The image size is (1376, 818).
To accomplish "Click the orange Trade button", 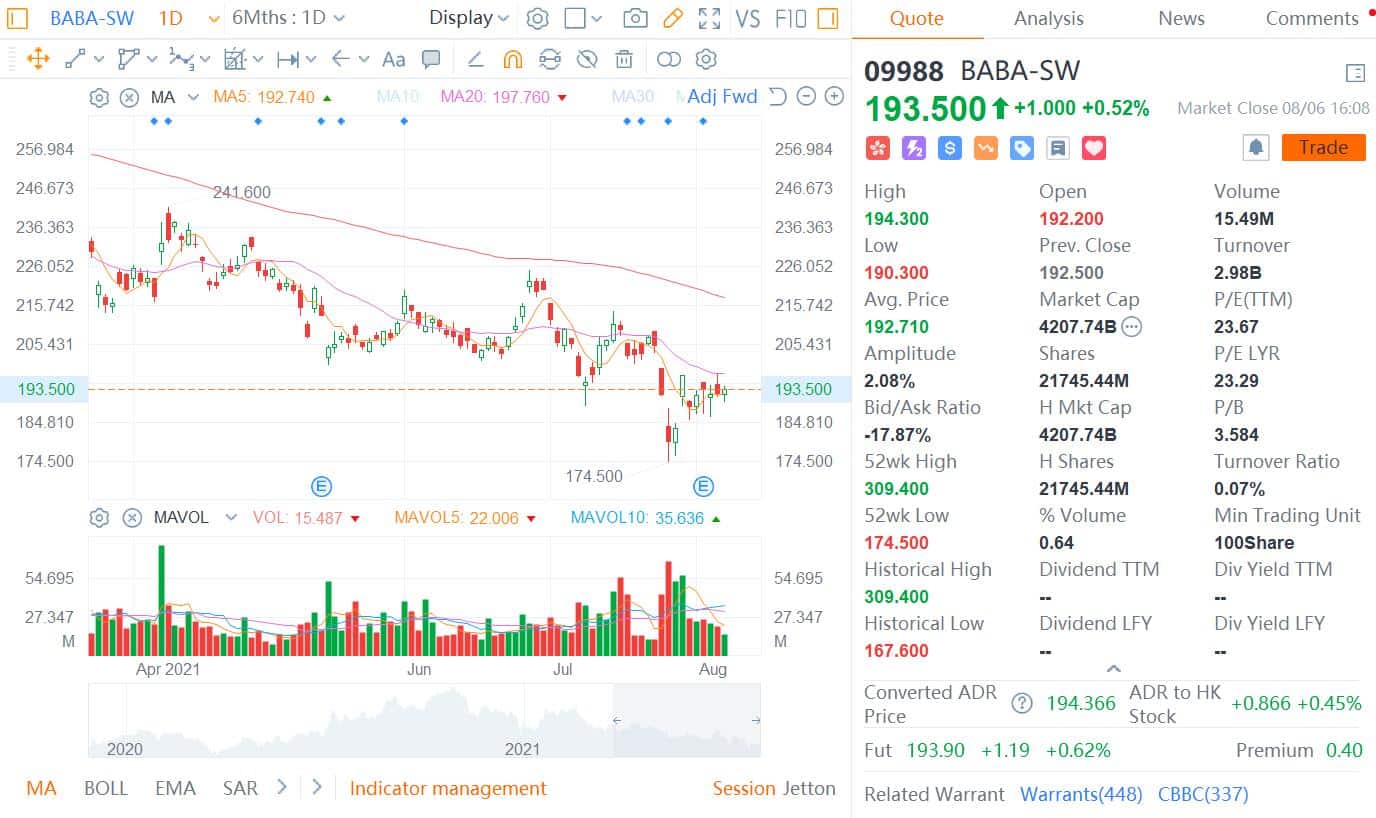I will (x=1322, y=147).
